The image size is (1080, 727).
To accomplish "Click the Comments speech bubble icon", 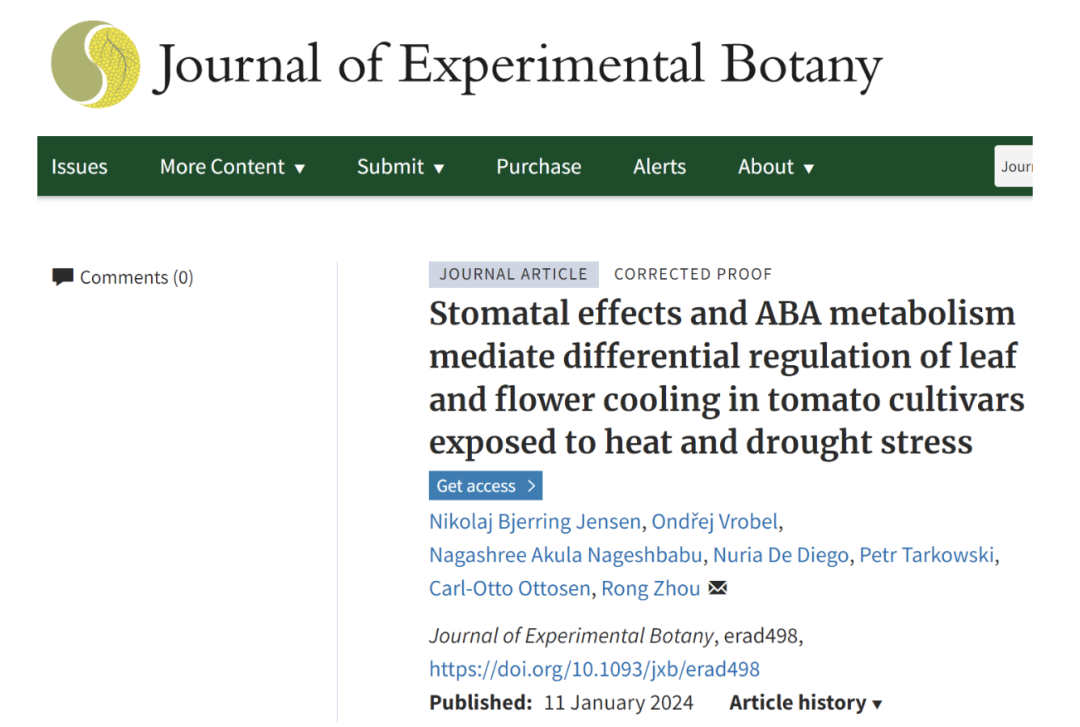I will click(x=63, y=277).
